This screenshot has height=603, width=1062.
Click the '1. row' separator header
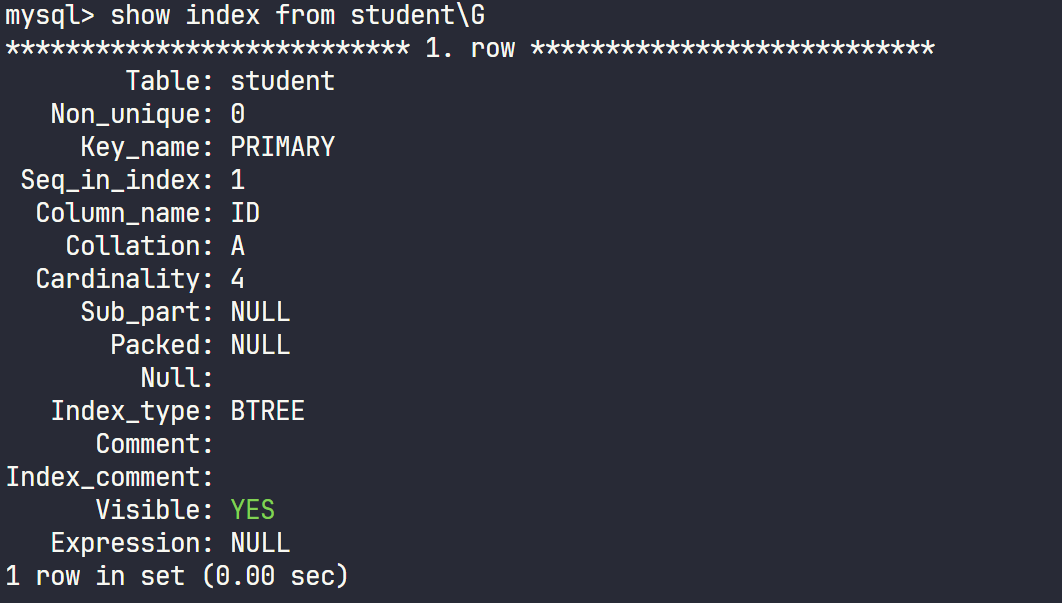tap(469, 48)
